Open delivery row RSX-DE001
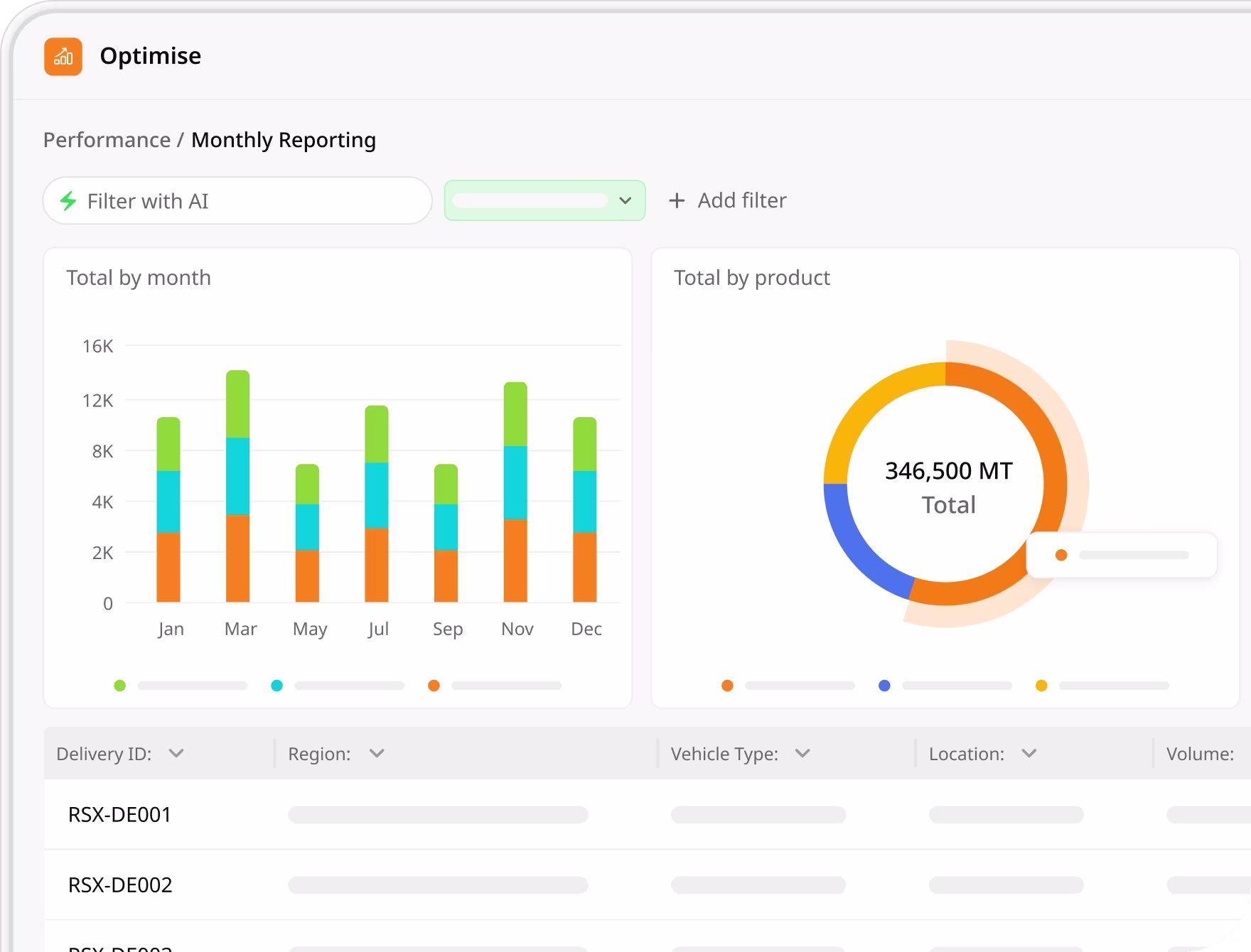The image size is (1251, 952). click(x=120, y=814)
